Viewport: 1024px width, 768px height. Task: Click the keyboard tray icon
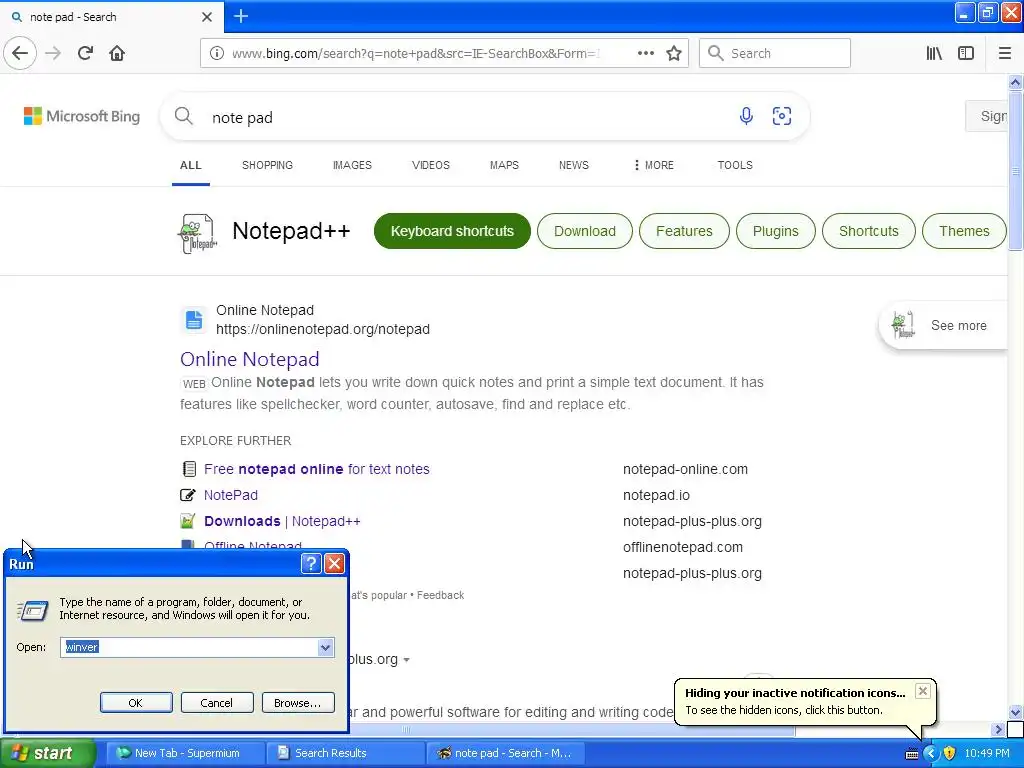[x=912, y=754]
